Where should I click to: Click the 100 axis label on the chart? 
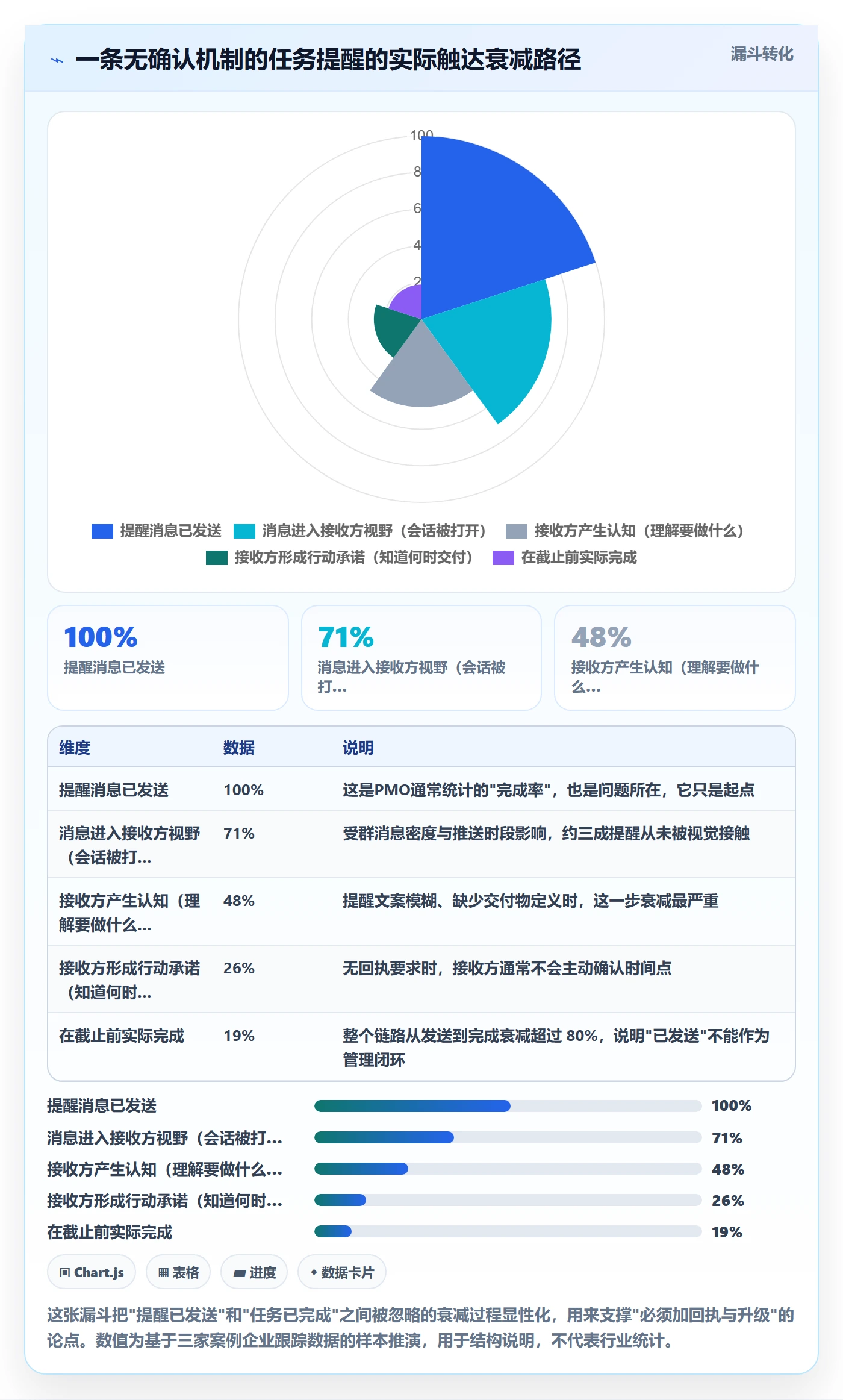421,136
